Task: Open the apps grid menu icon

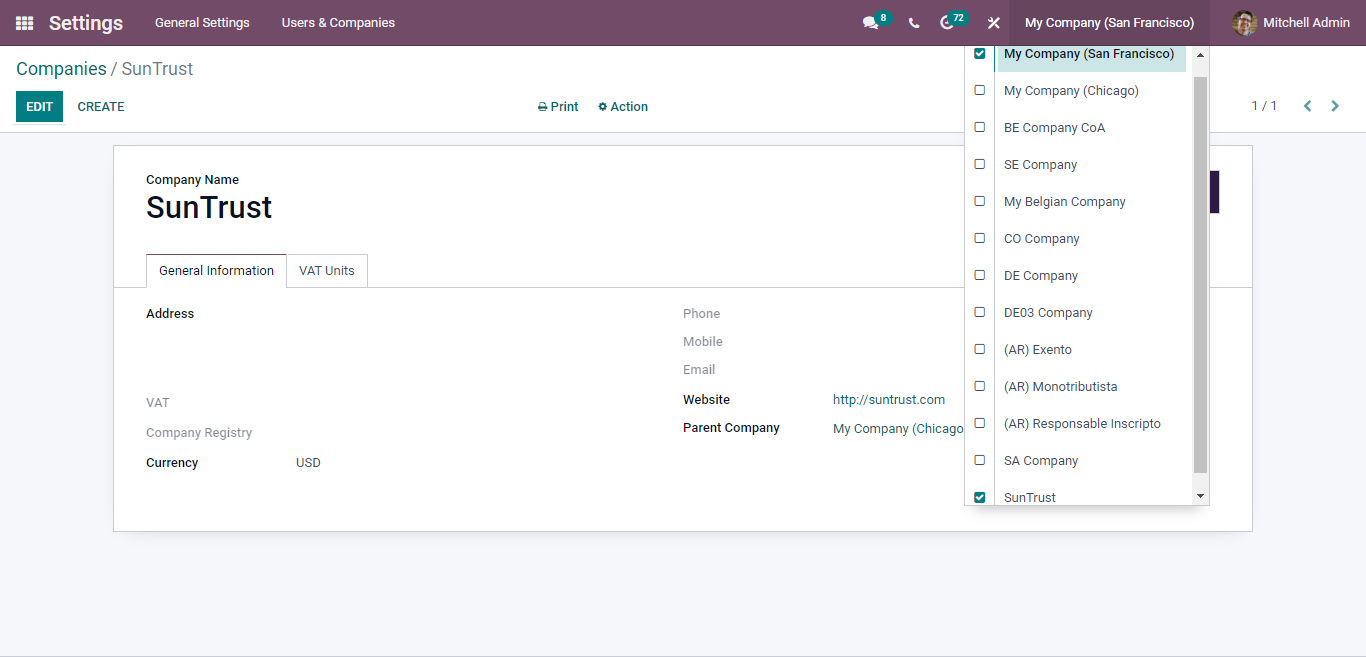Action: click(x=24, y=23)
